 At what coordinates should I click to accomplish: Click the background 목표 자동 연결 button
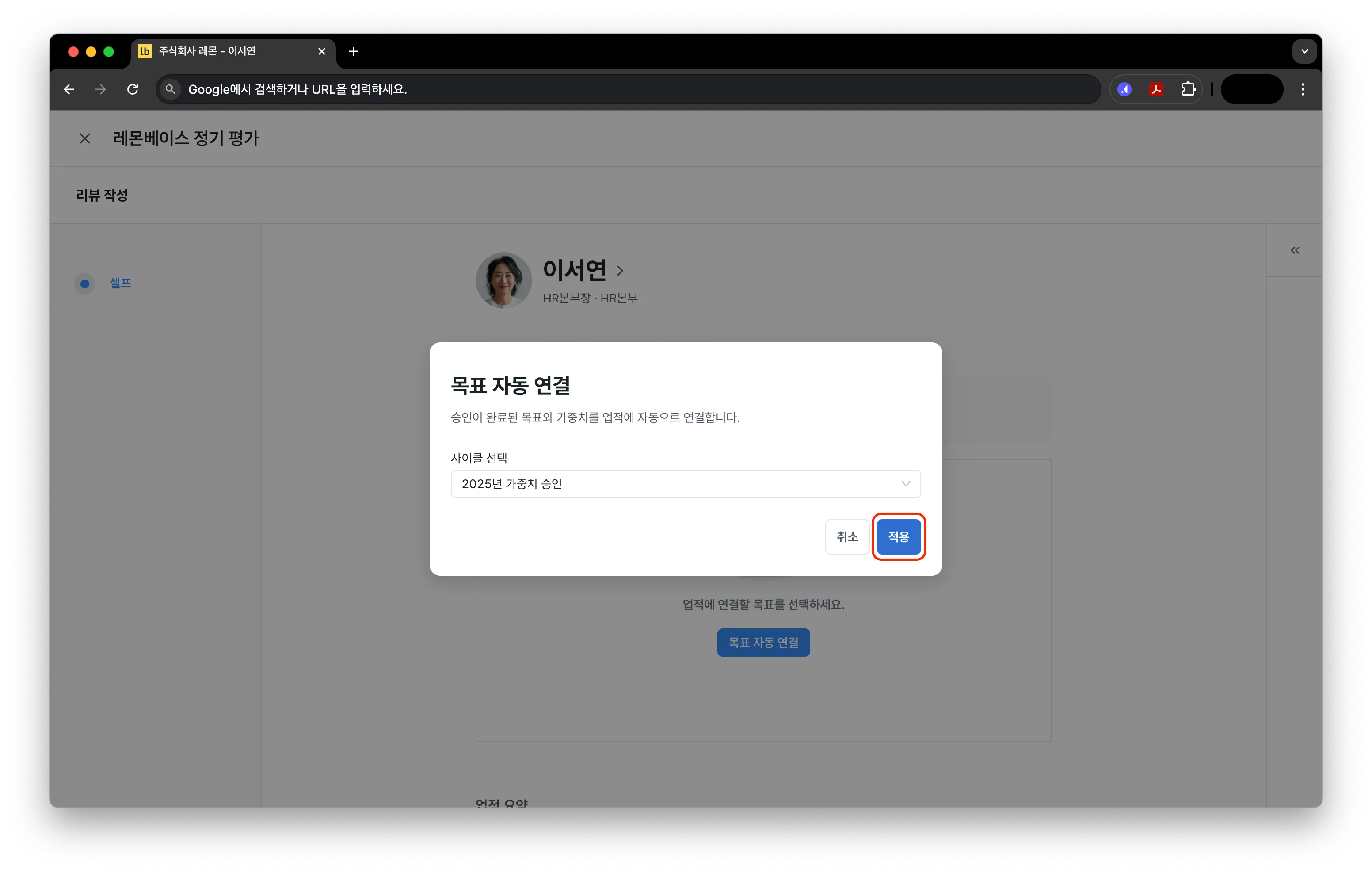click(763, 642)
